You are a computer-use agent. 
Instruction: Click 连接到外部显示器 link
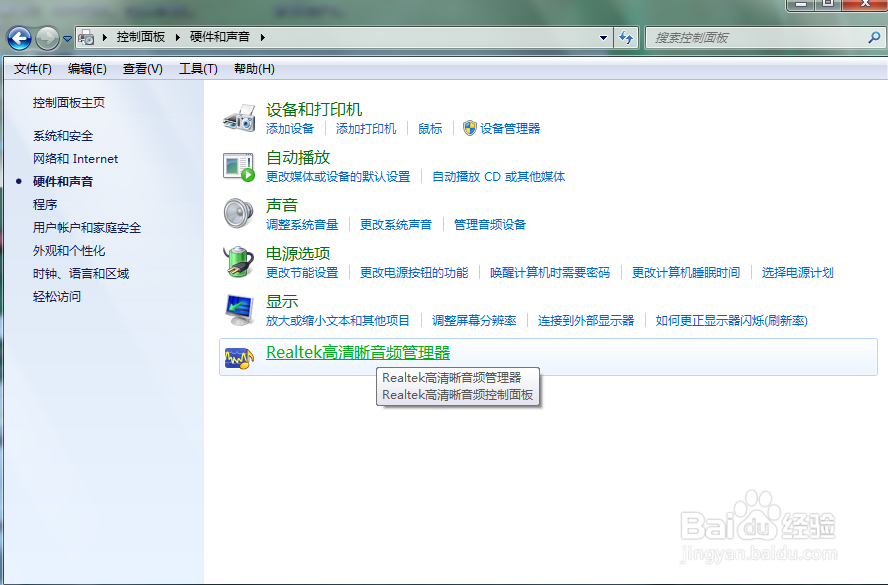click(586, 321)
